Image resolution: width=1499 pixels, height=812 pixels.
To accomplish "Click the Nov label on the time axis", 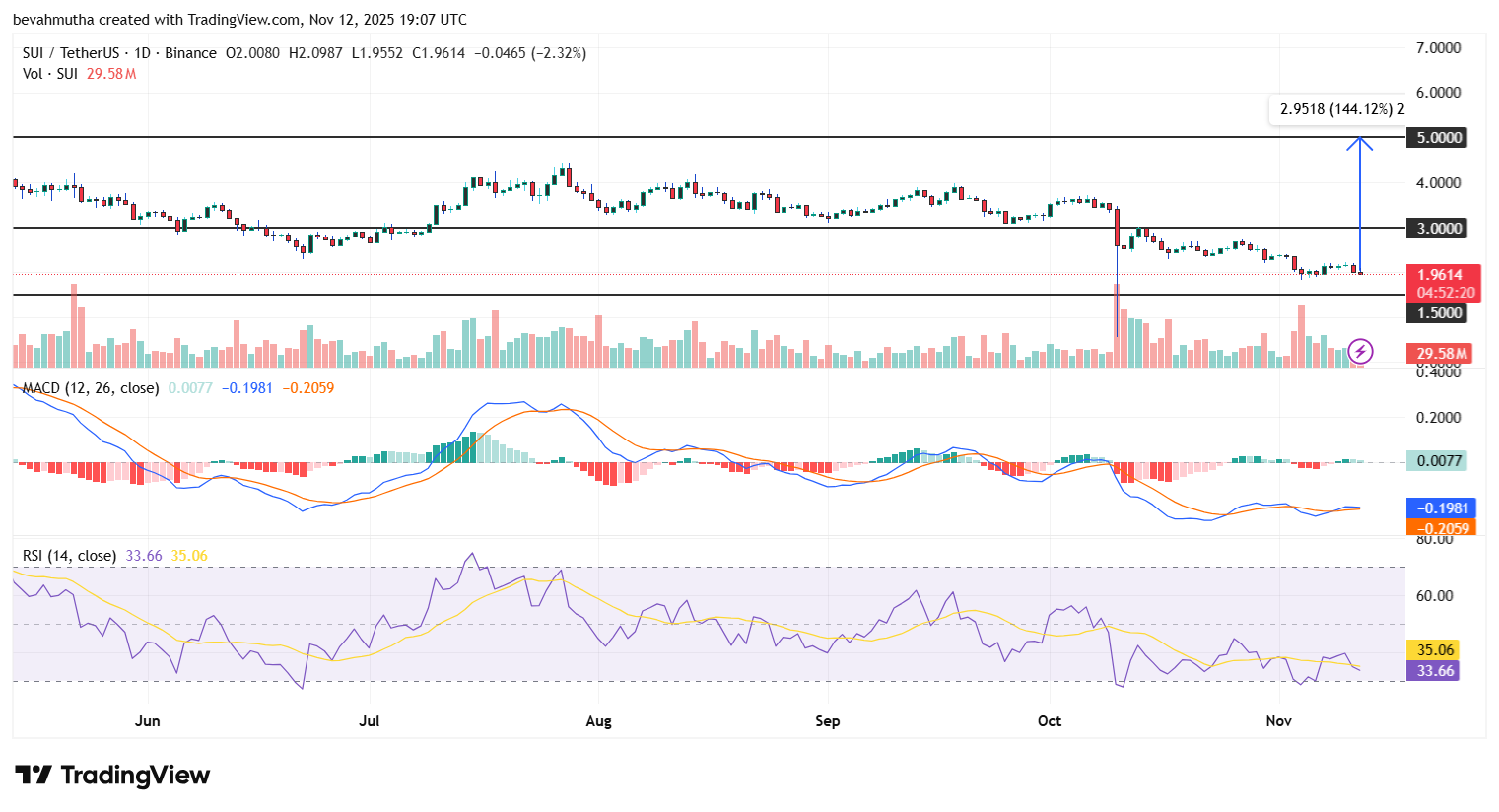I will tap(1277, 721).
